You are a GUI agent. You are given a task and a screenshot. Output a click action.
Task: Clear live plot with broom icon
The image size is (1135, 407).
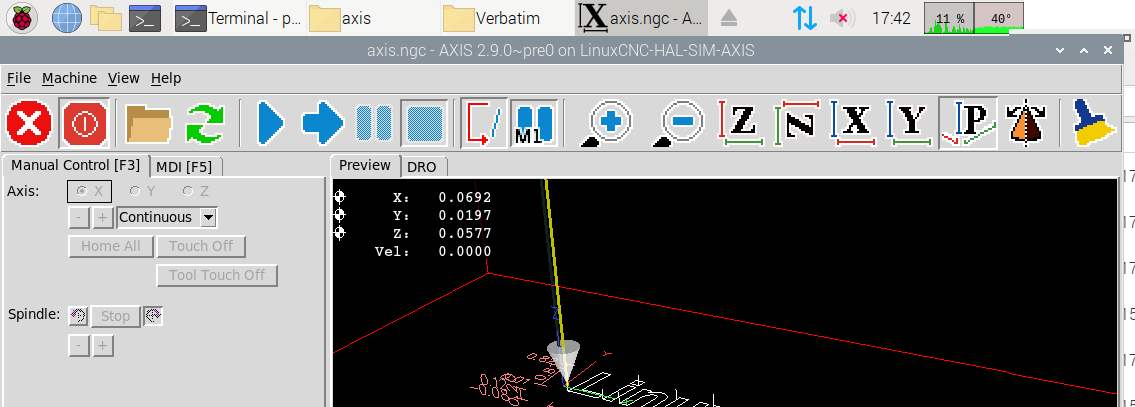pyautogui.click(x=1093, y=122)
